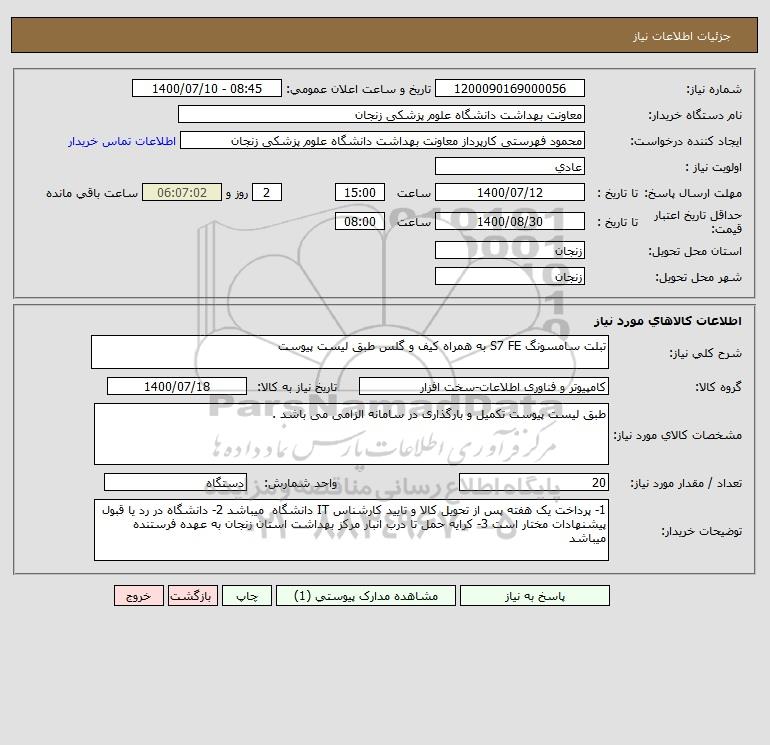Click the label استان محل تحویل

[x=695, y=251]
